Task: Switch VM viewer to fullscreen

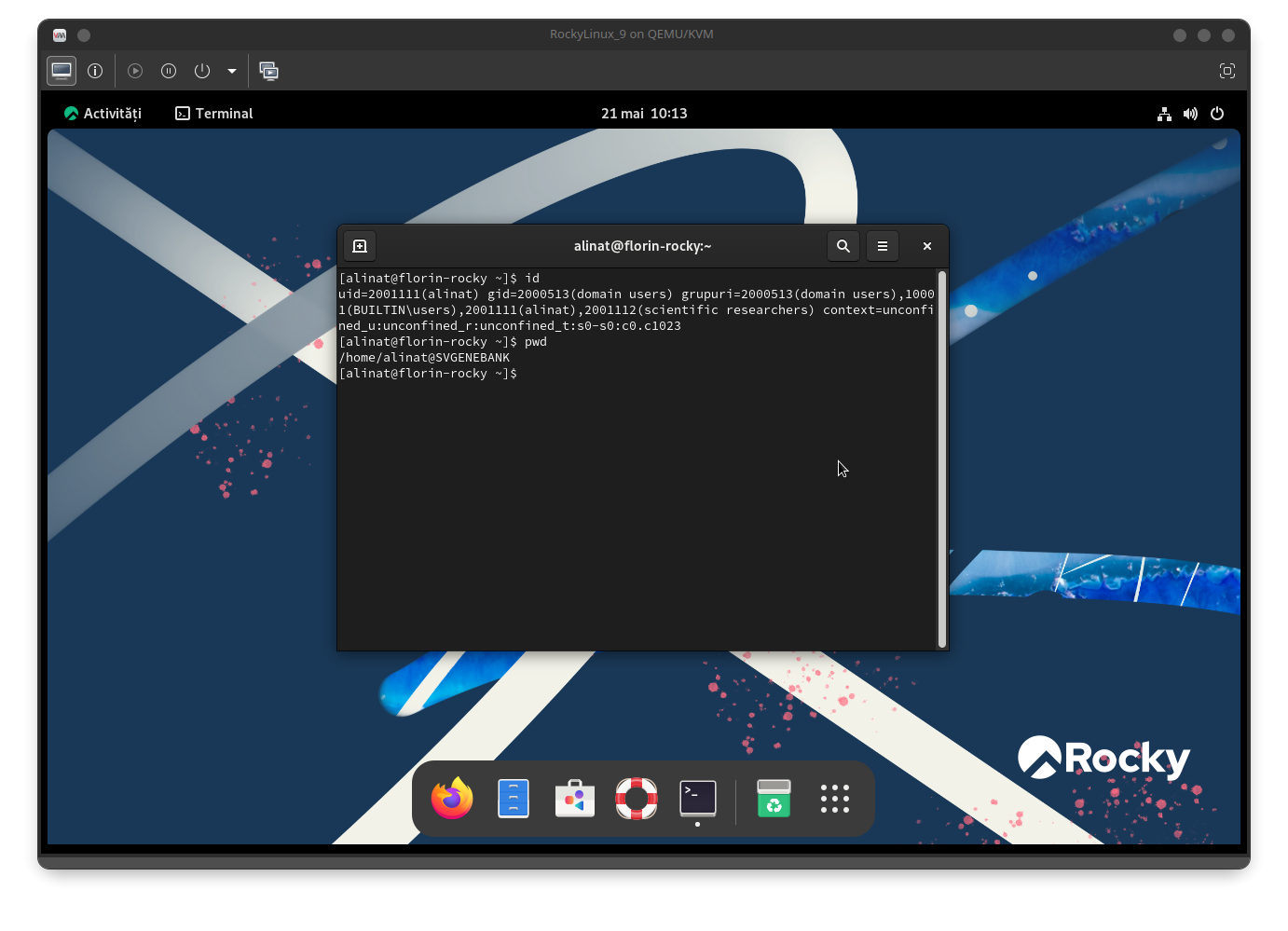Action: coord(1227,71)
